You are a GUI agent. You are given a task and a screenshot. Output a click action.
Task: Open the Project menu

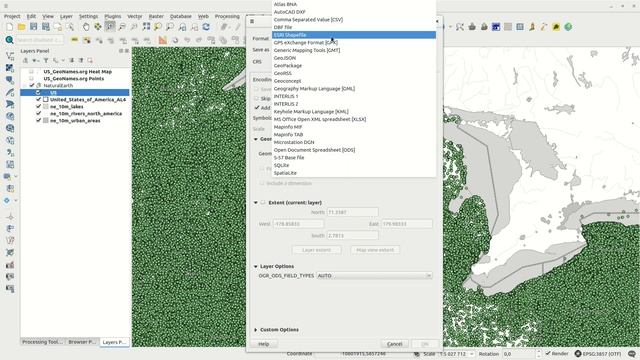point(12,16)
